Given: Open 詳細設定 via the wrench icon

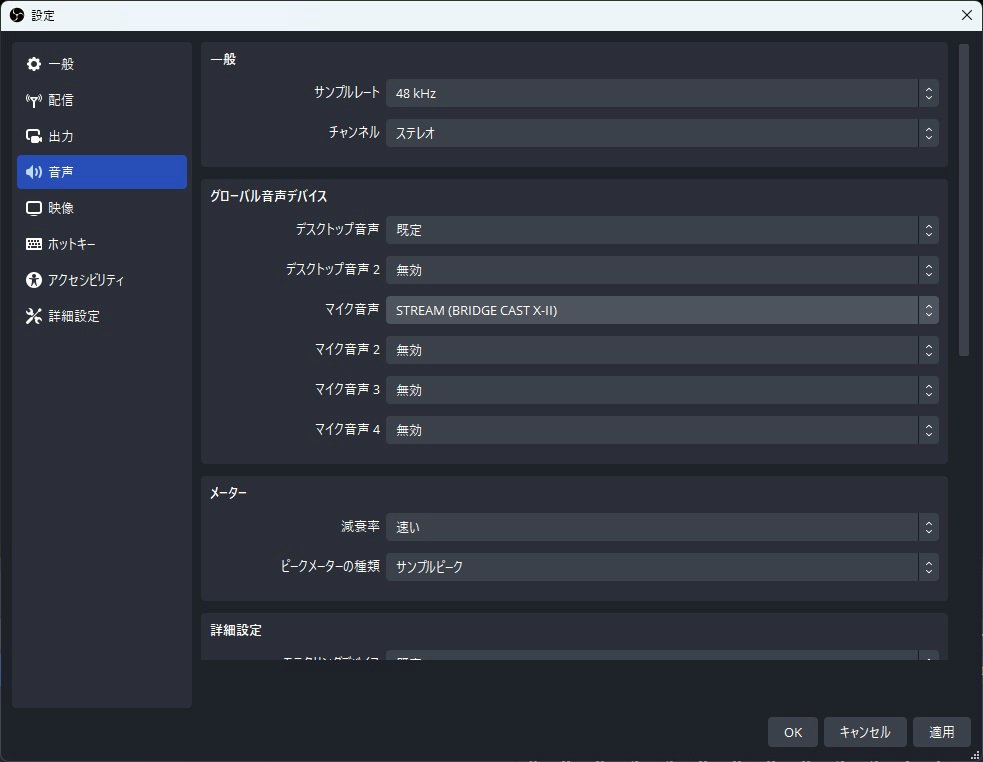Looking at the screenshot, I should [x=34, y=316].
